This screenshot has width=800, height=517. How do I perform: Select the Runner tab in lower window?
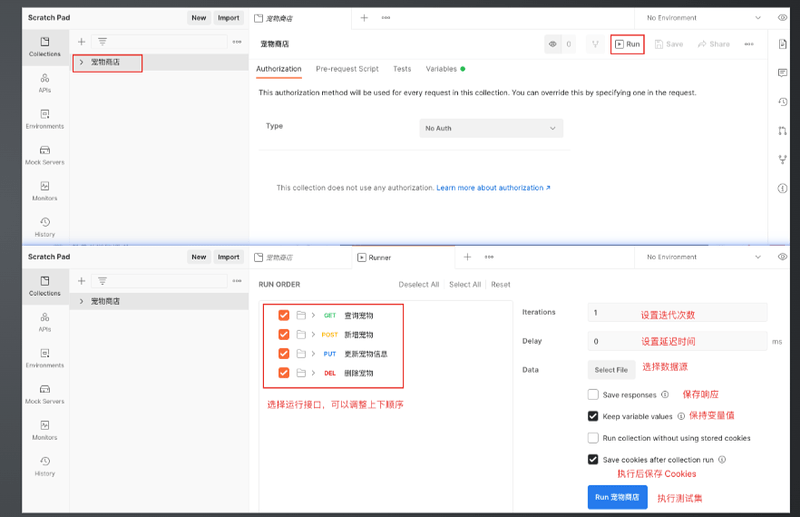[x=380, y=257]
